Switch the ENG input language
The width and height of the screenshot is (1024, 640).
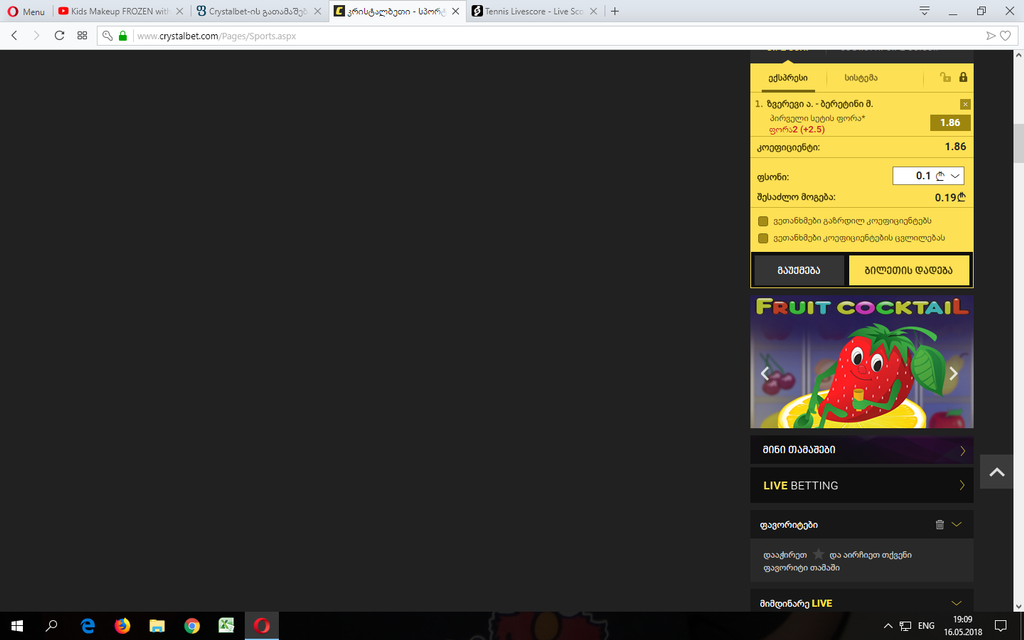(926, 626)
